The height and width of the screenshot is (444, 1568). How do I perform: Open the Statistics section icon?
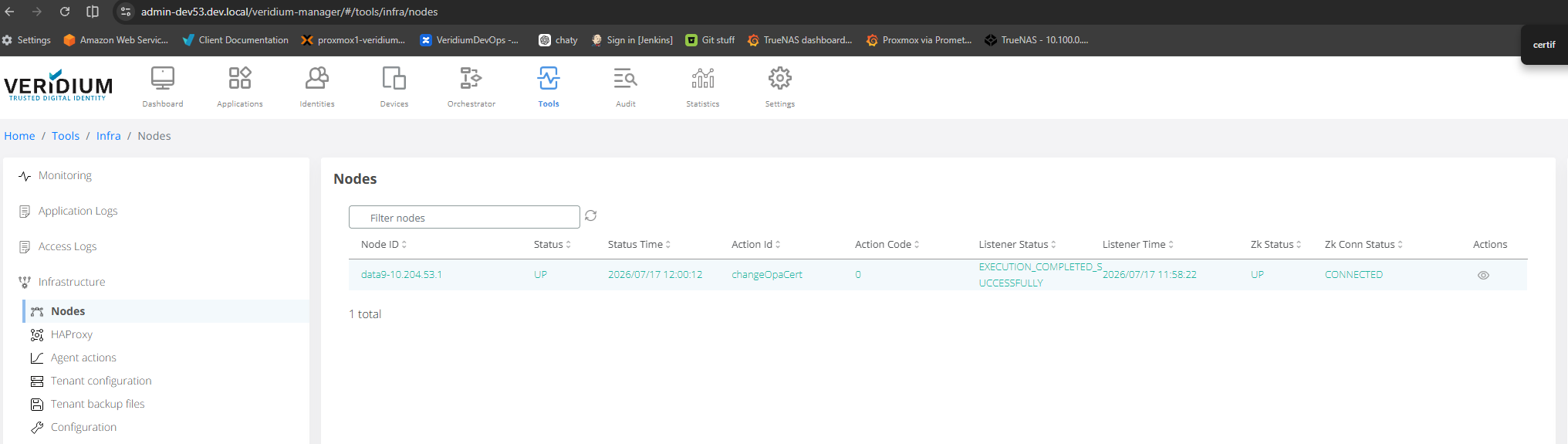point(703,79)
